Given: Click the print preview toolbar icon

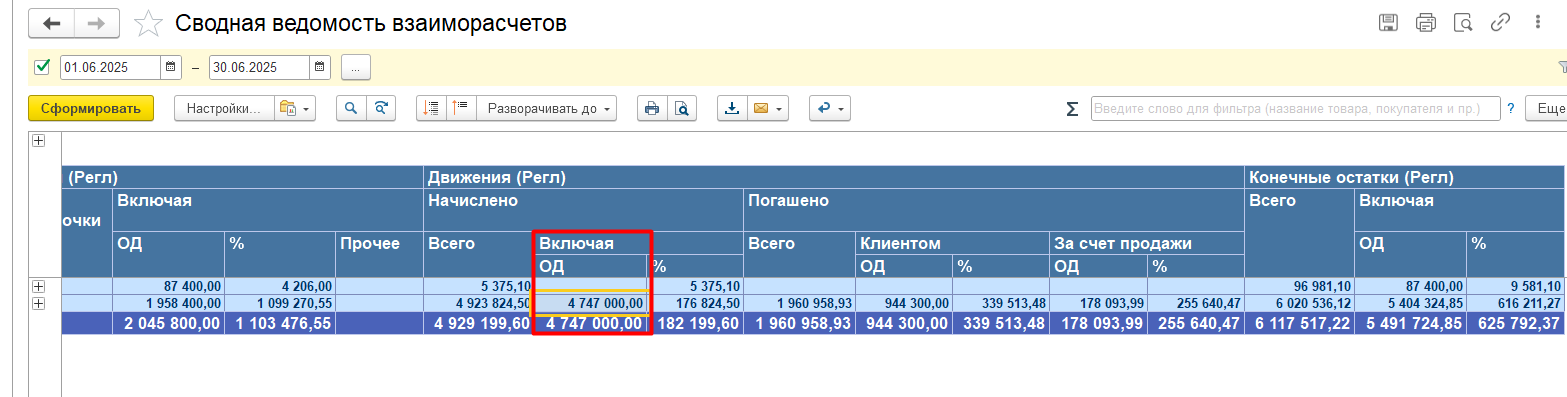Looking at the screenshot, I should click(x=682, y=108).
